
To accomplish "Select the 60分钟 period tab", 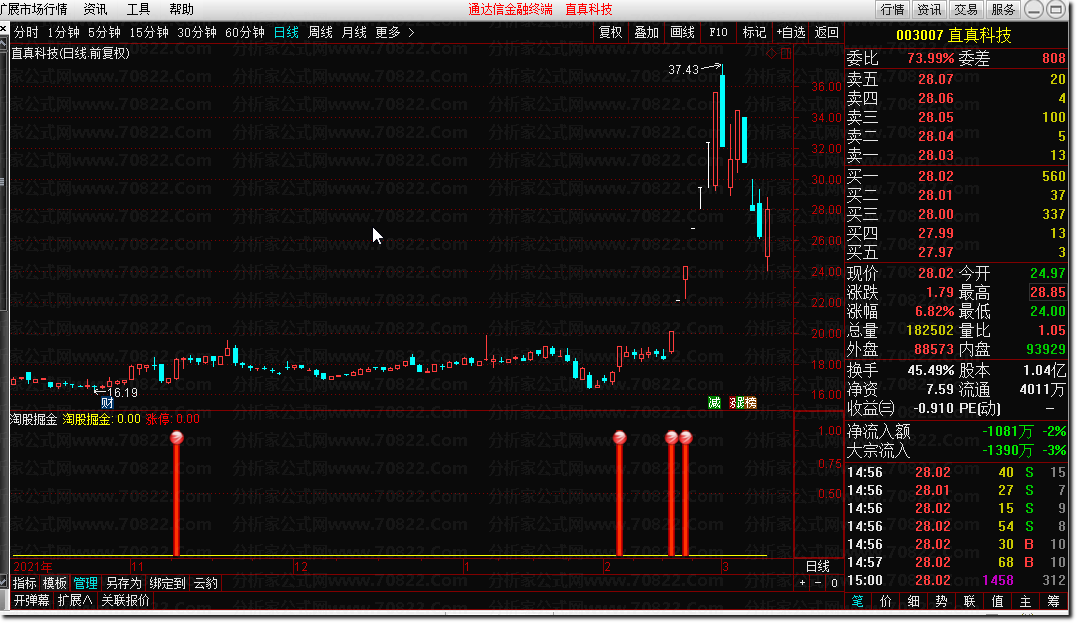I will [245, 32].
